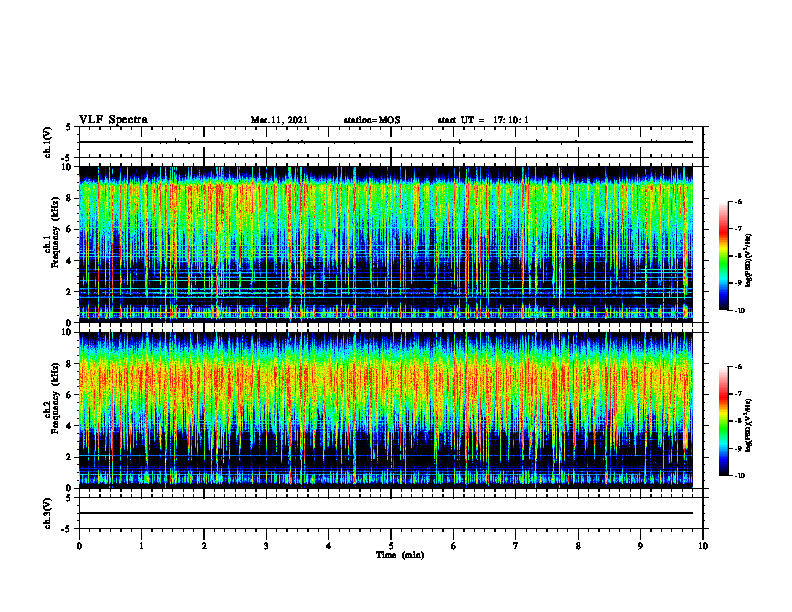Click the "-5" tick on ch.1(V) axis
The width and height of the screenshot is (792, 612).
(x=67, y=158)
